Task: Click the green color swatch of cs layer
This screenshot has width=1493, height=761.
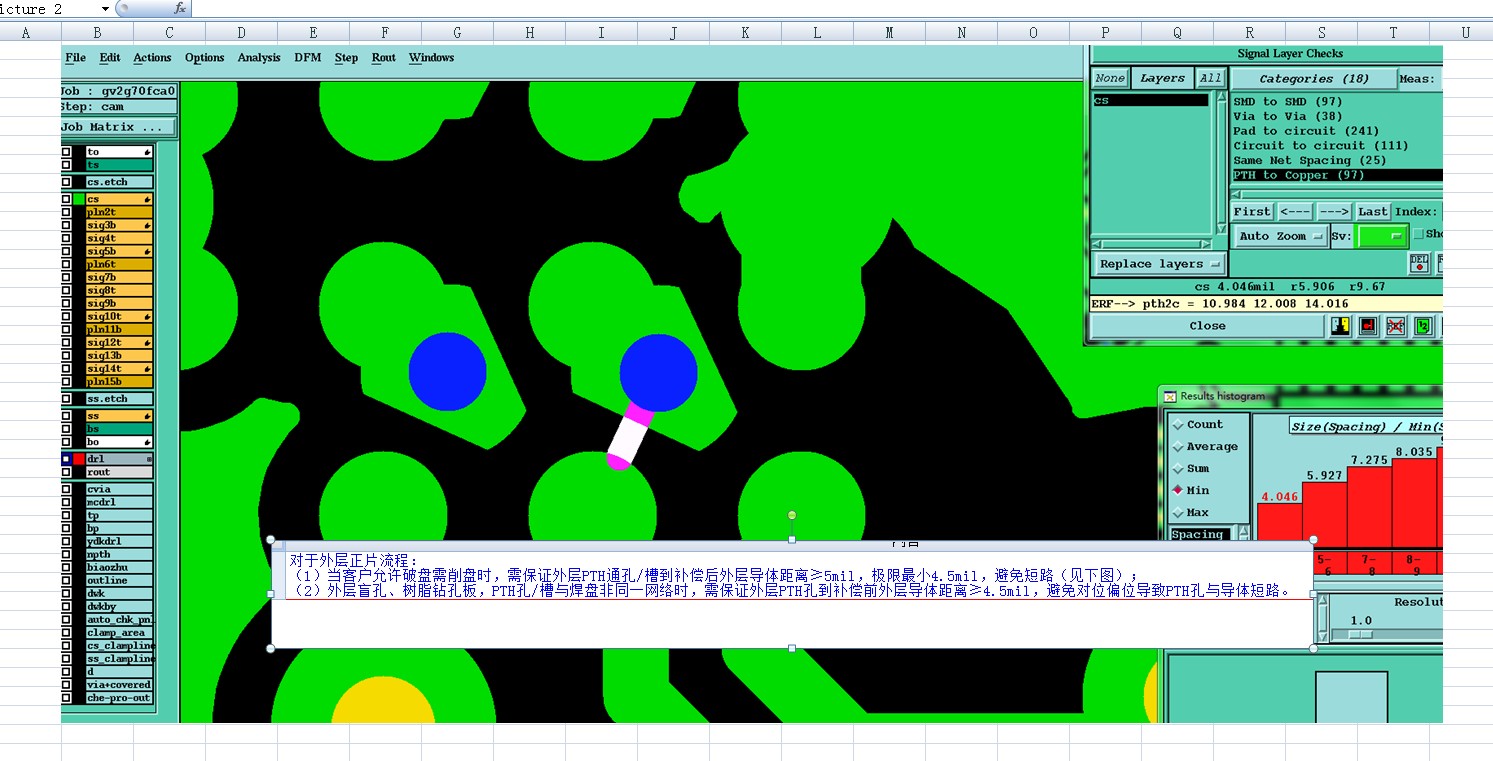Action: click(x=79, y=199)
